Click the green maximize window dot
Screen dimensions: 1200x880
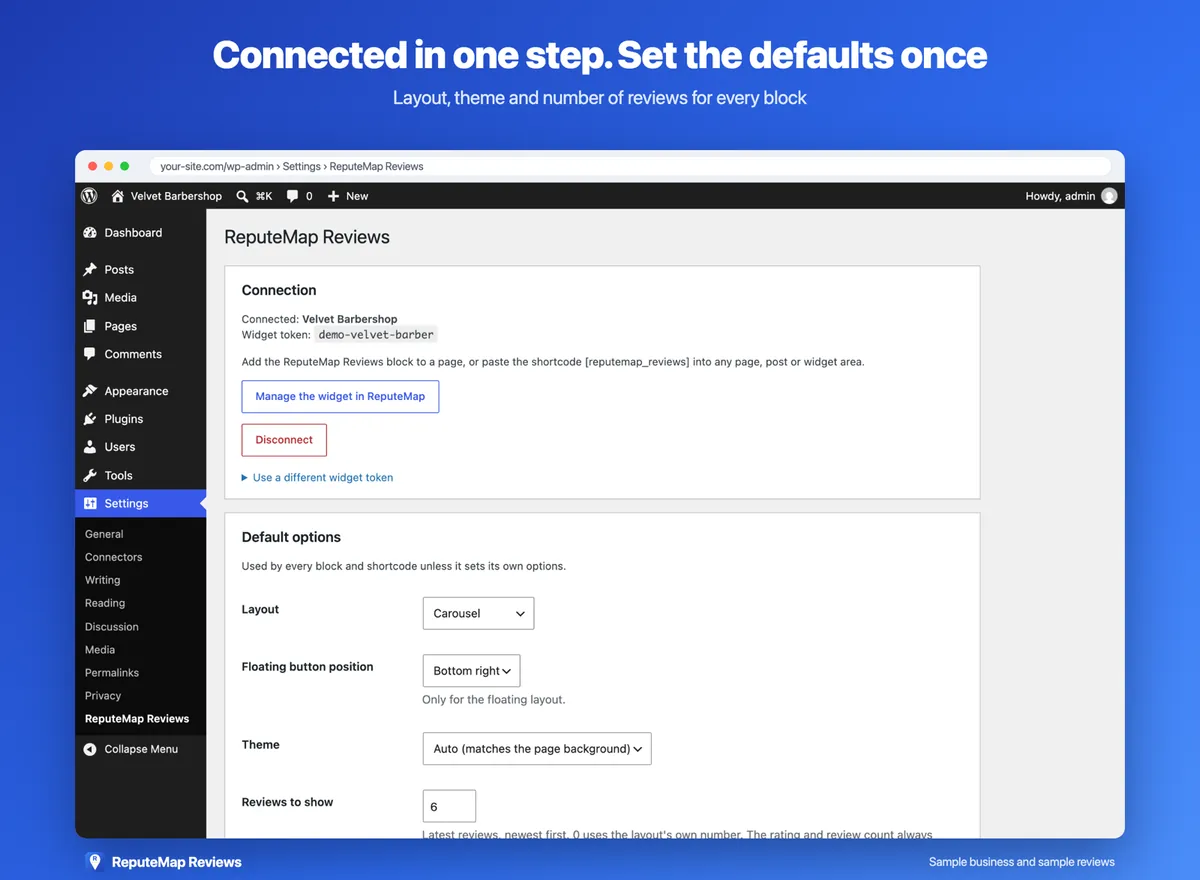(125, 166)
